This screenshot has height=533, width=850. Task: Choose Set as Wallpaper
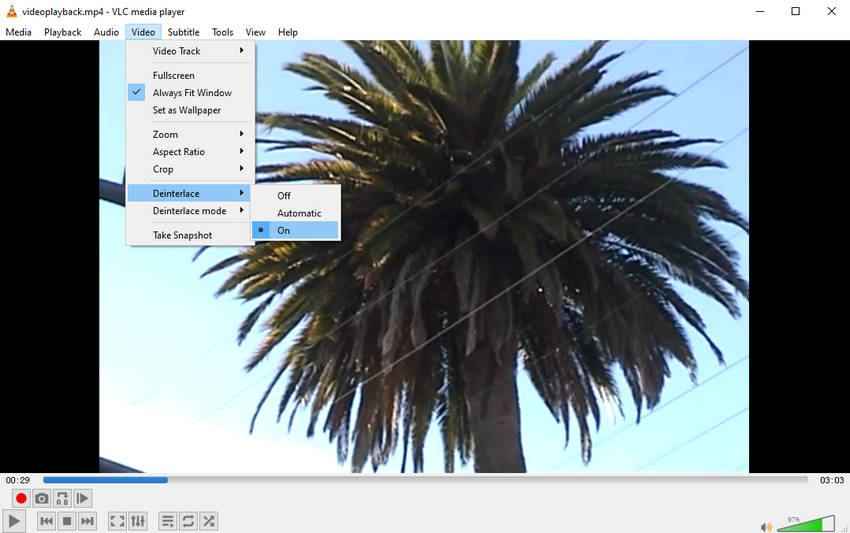point(190,110)
